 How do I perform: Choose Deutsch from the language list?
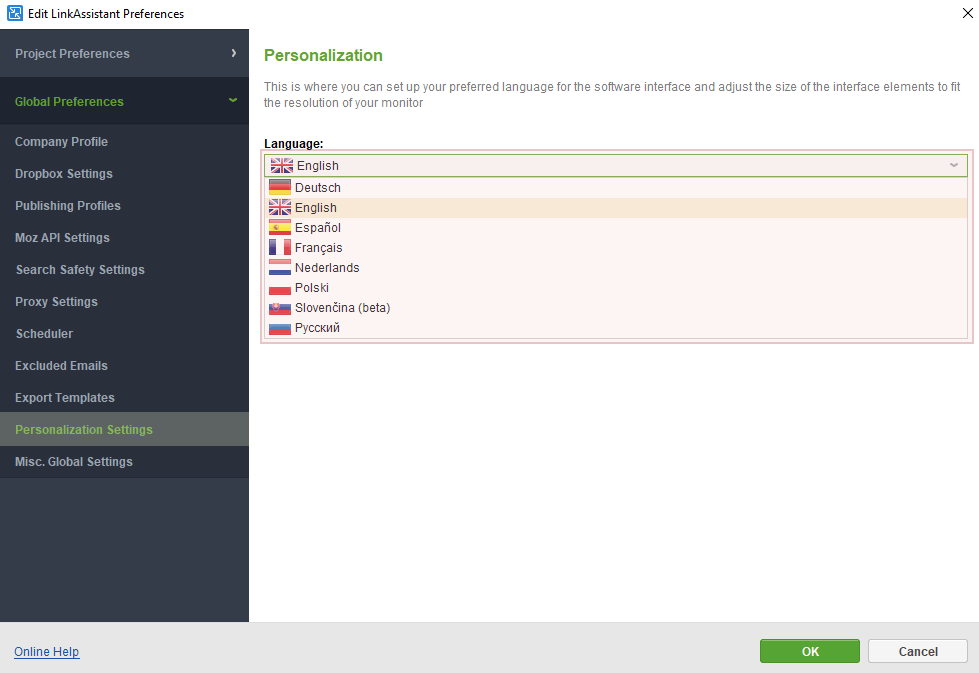point(616,187)
